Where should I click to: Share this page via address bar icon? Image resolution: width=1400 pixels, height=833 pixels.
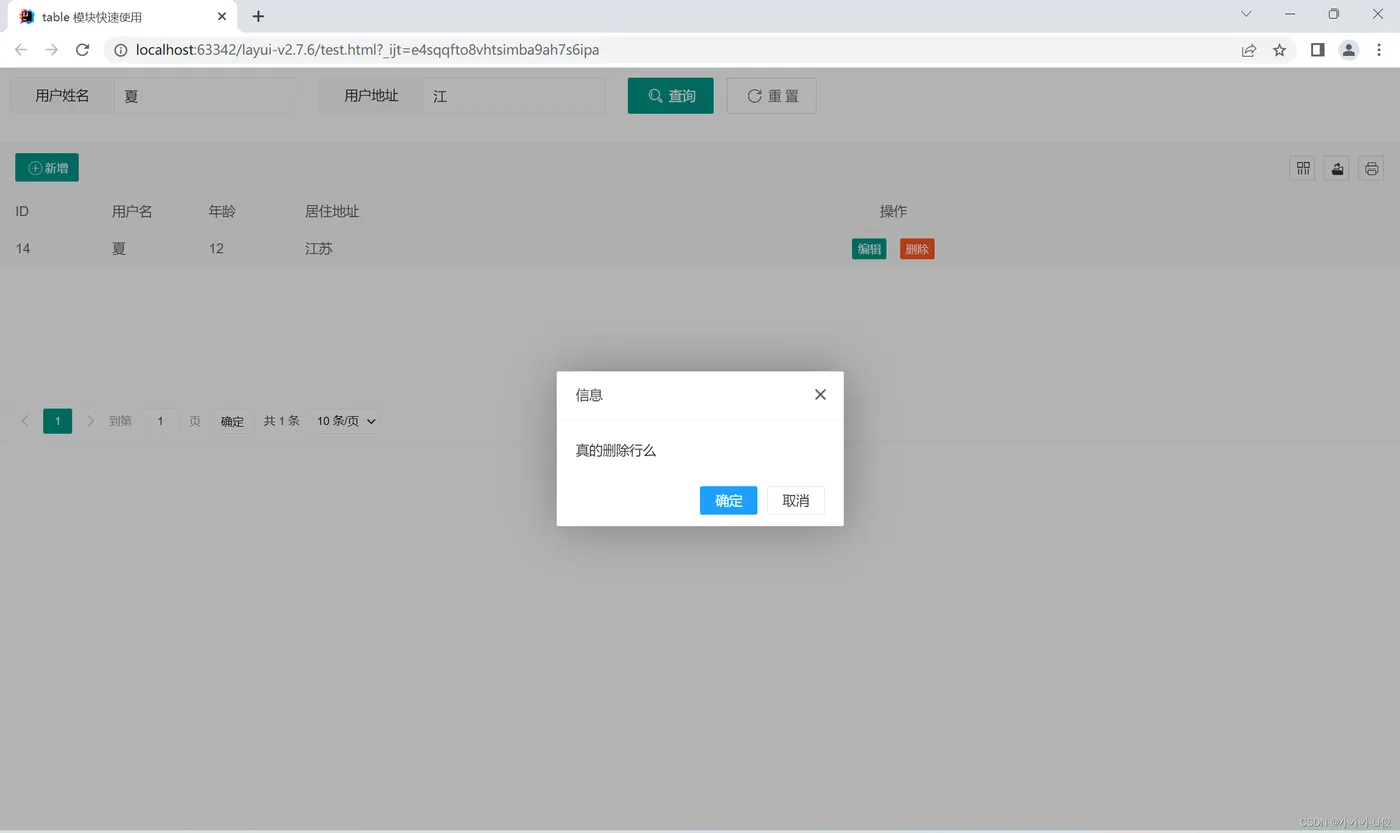pyautogui.click(x=1249, y=50)
